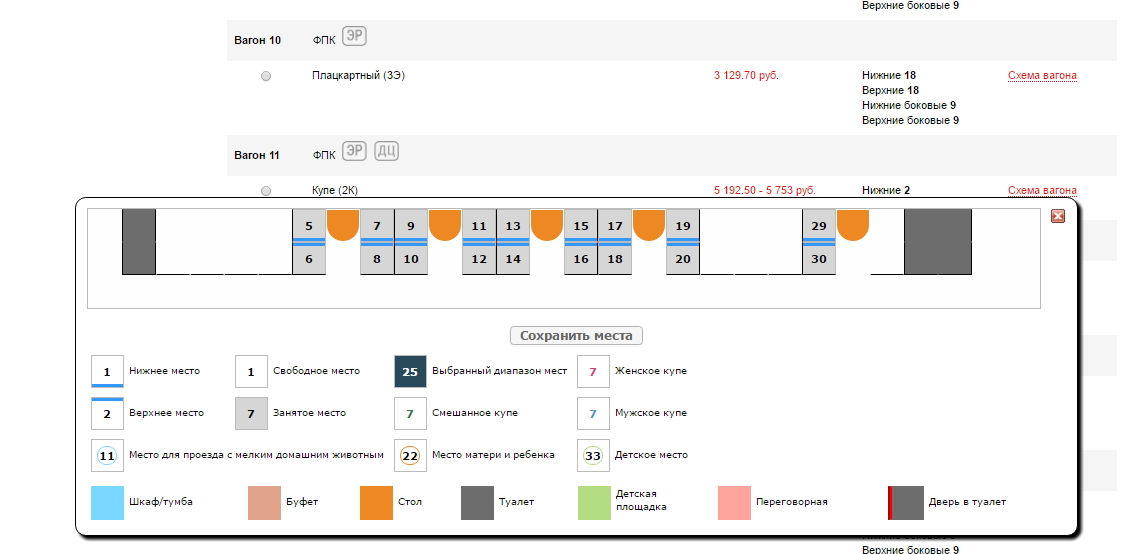Select seat 30 on the carriage scheme

click(819, 260)
